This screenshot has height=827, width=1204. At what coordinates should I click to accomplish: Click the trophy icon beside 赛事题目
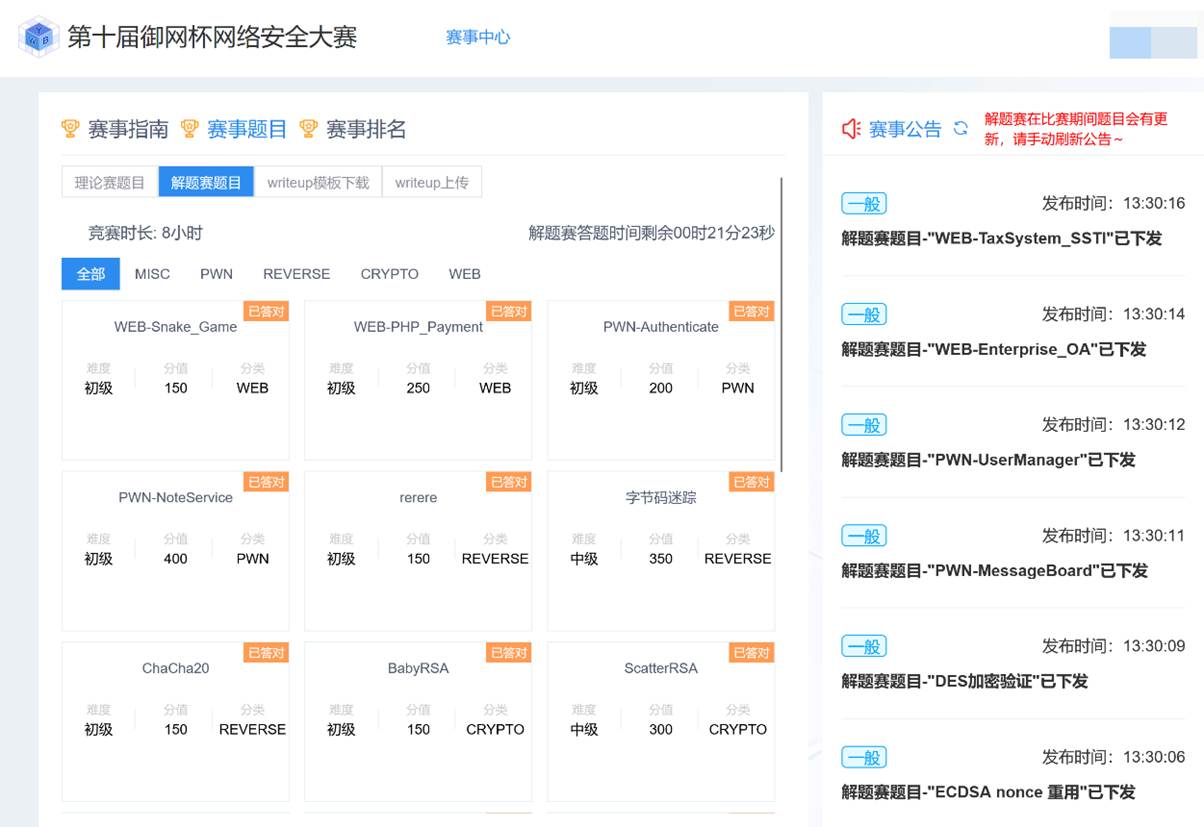[189, 129]
